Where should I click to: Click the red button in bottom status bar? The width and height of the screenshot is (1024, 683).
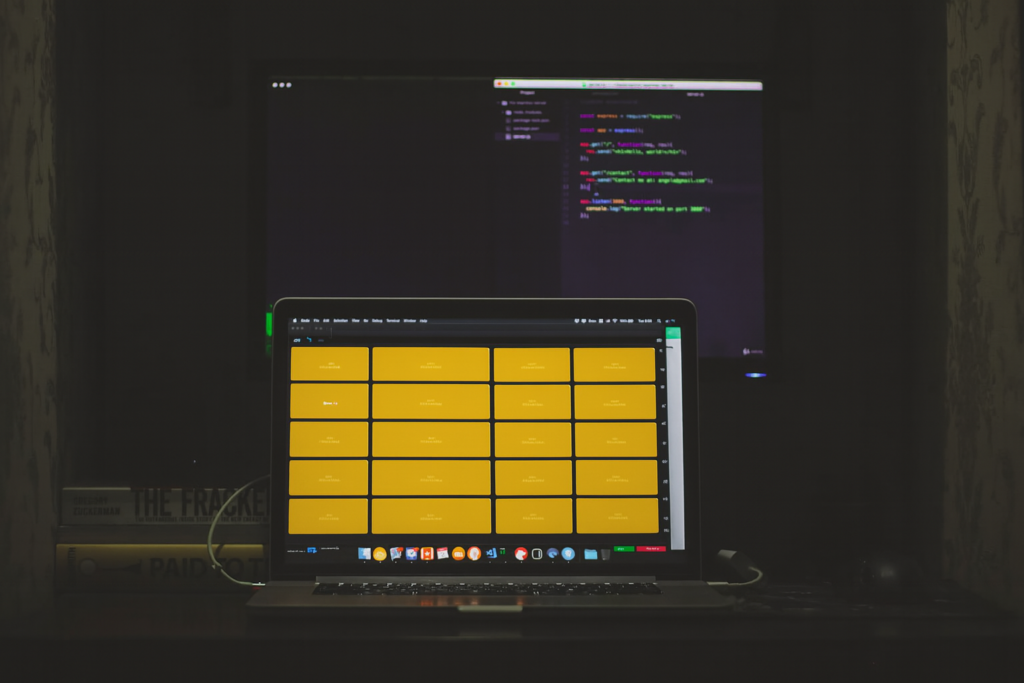[x=652, y=549]
